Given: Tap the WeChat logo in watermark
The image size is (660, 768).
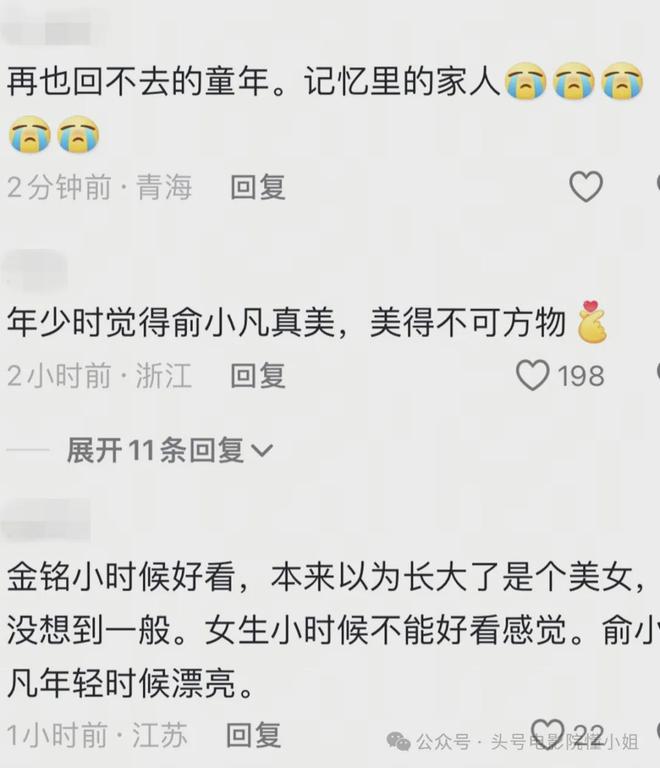Looking at the screenshot, I should pyautogui.click(x=398, y=742).
